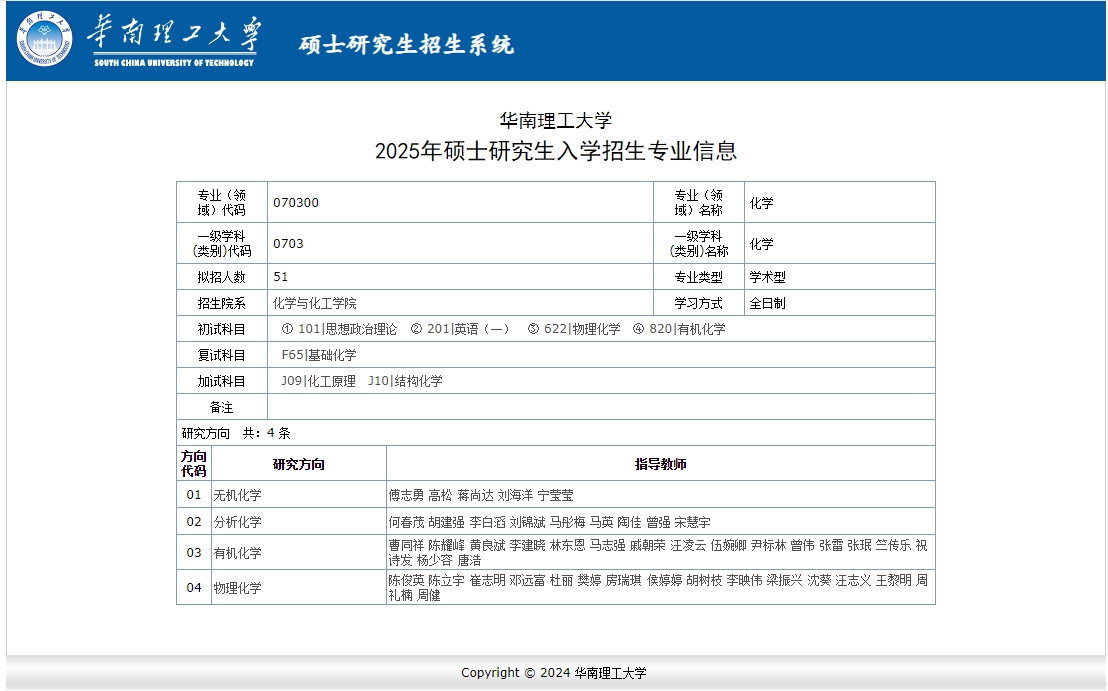Click the 华南理工大学 calligraphy logo in the banner
The width and height of the screenshot is (1108, 691).
click(174, 40)
